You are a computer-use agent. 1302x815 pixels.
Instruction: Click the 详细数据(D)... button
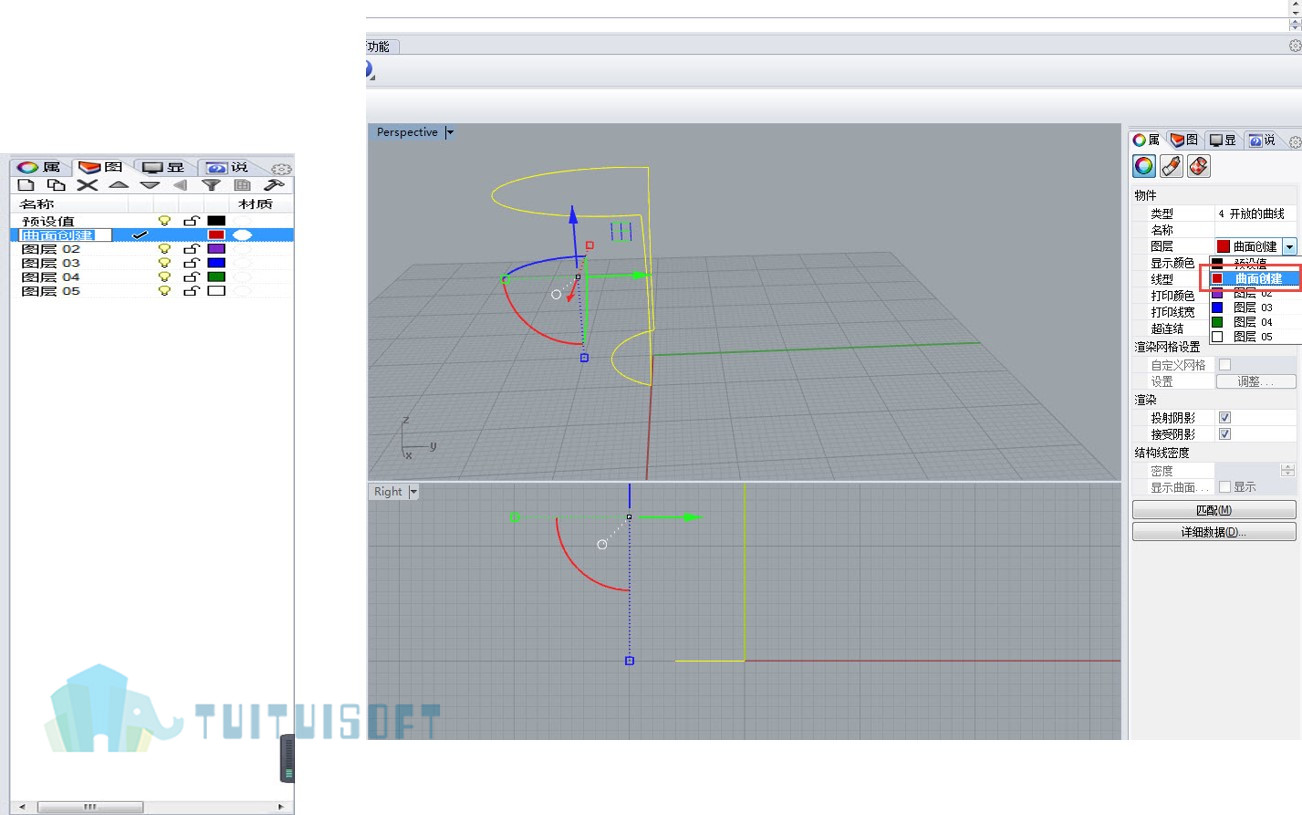tap(1214, 532)
